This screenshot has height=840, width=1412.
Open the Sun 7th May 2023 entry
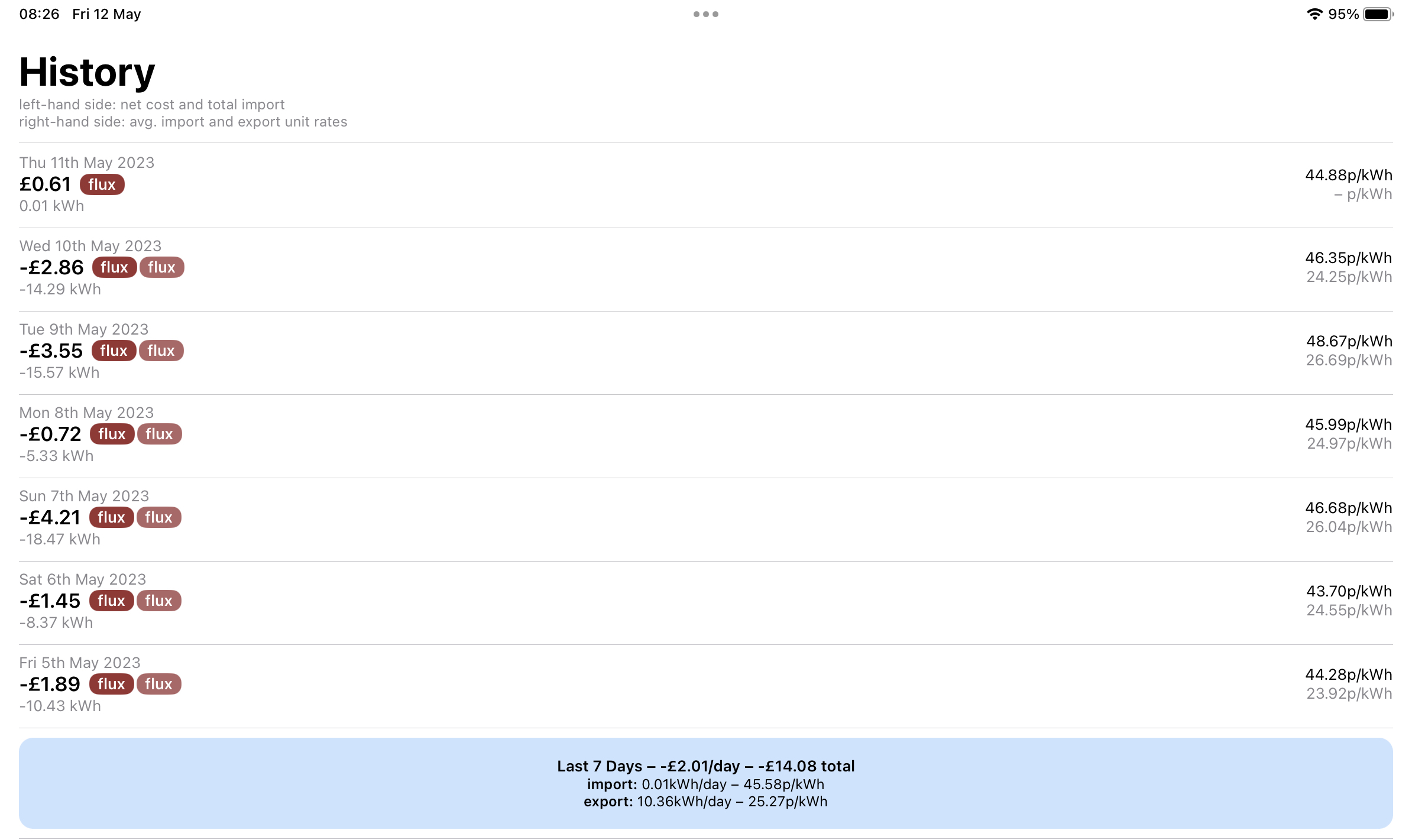(706, 520)
